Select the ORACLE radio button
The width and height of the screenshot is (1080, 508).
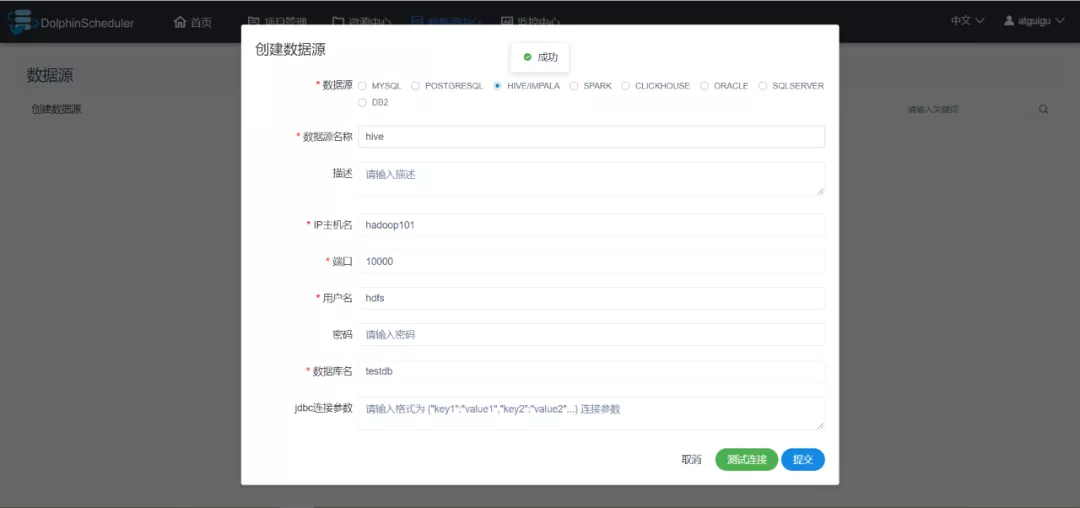pyautogui.click(x=704, y=86)
